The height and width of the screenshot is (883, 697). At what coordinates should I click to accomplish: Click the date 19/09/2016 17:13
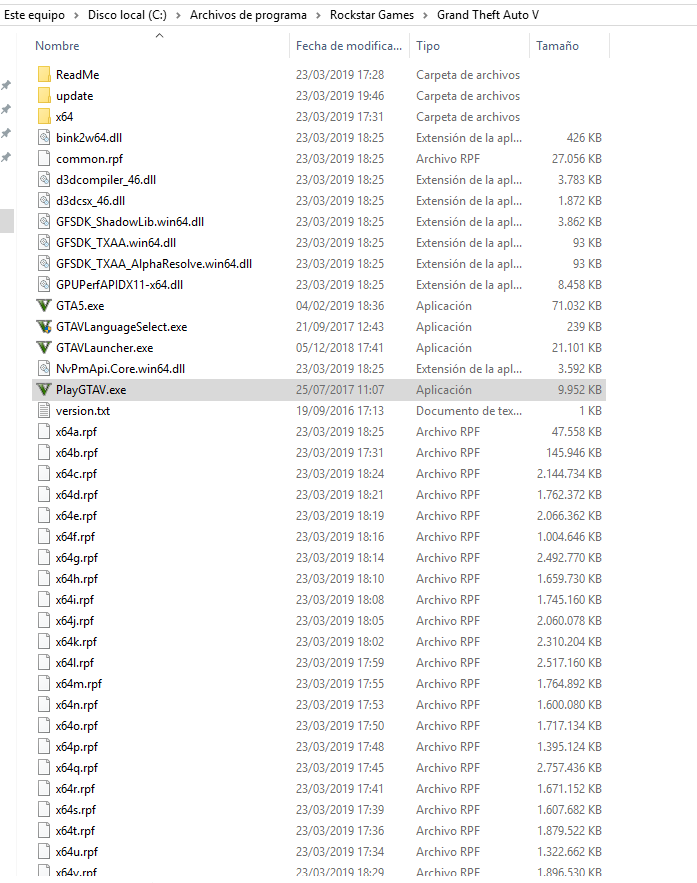(340, 411)
